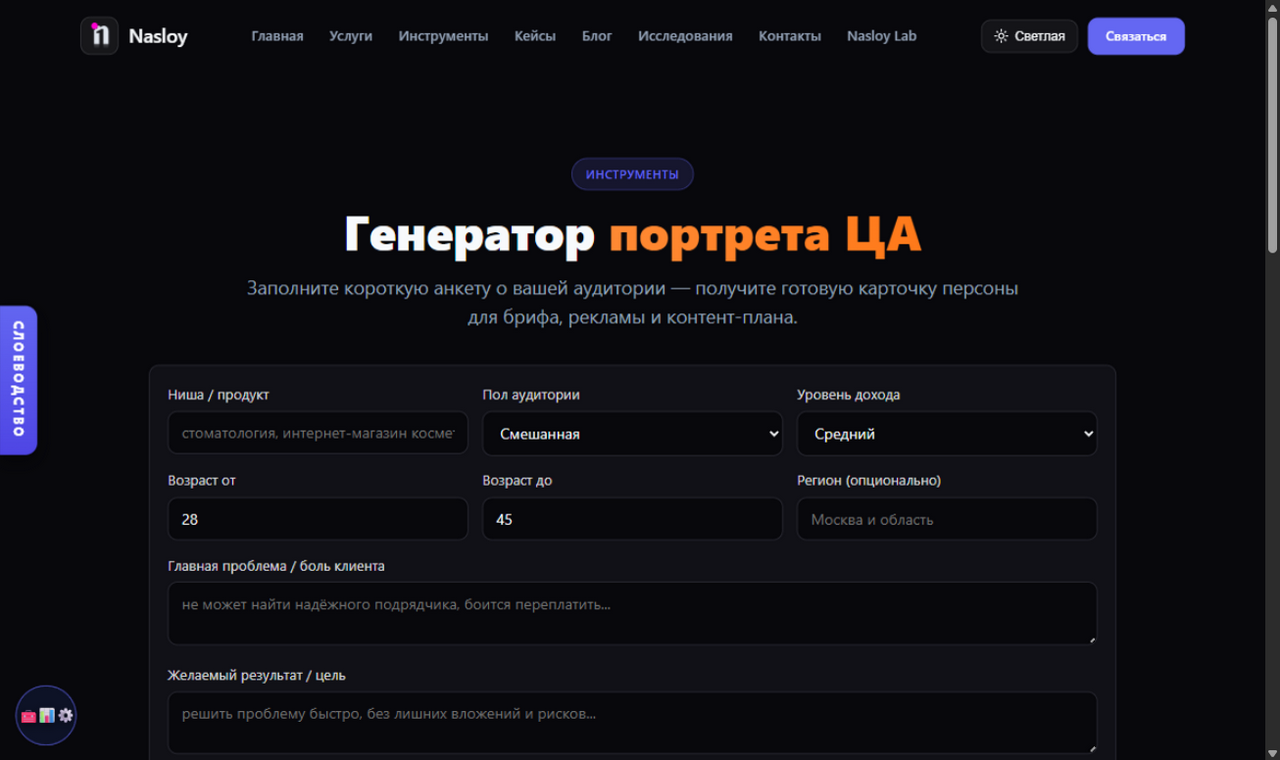
Task: Click the Nasloy logo icon
Action: (x=99, y=36)
